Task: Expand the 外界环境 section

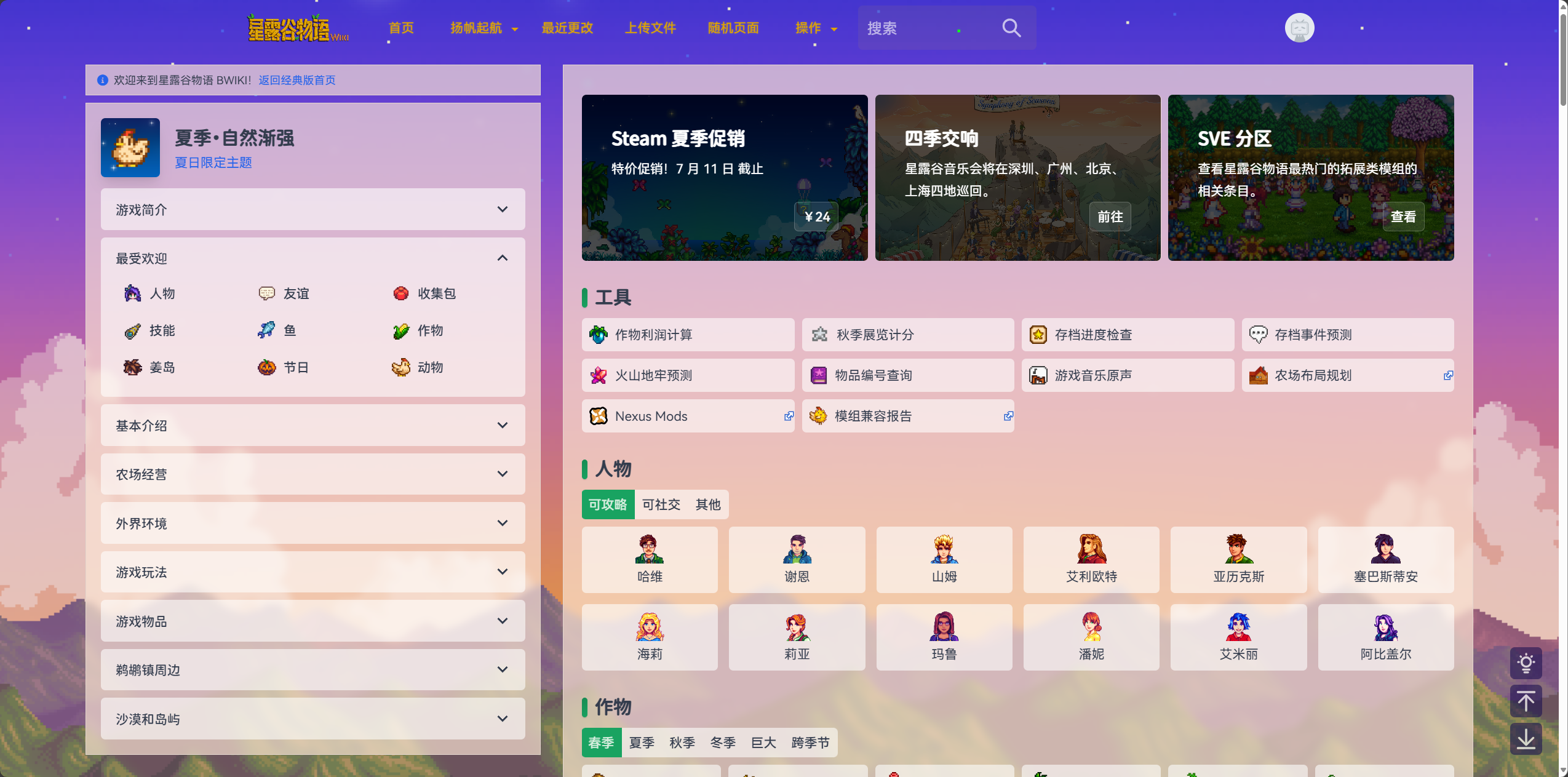Action: tap(312, 523)
